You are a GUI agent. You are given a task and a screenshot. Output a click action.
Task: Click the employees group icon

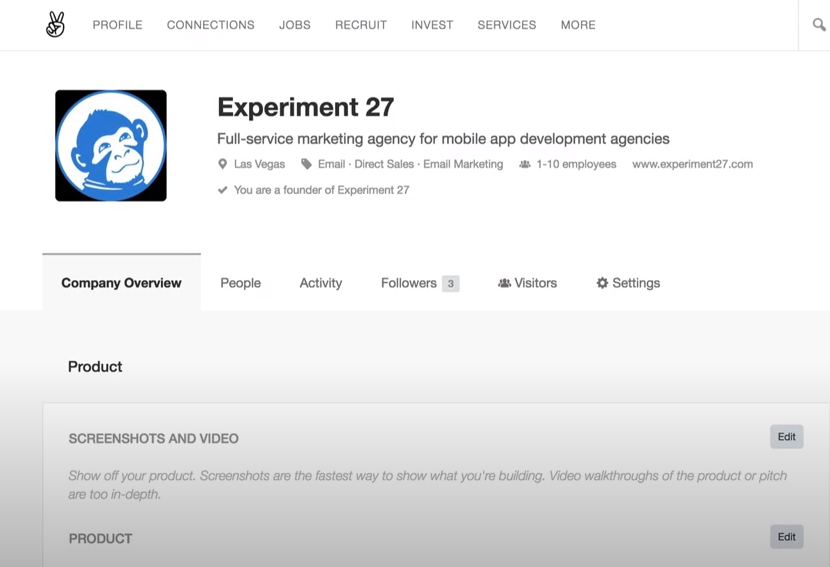click(x=525, y=164)
